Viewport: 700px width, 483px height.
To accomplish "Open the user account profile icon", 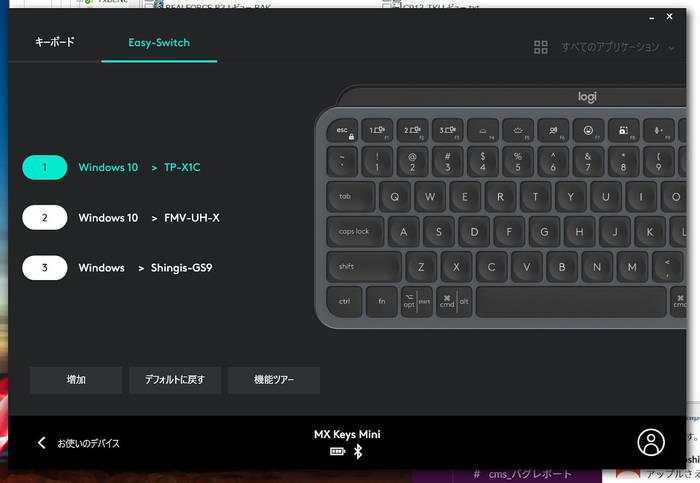I will [651, 442].
